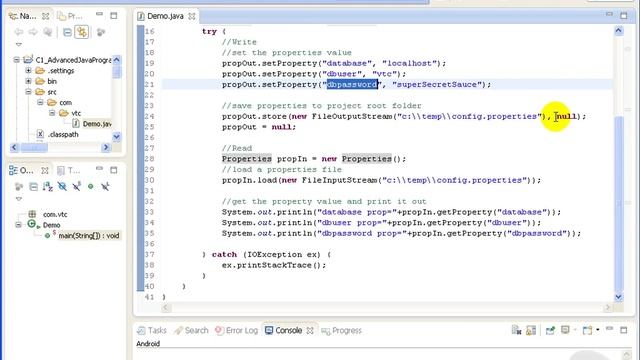
Task: Maximize the Outline panel
Action: point(114,170)
